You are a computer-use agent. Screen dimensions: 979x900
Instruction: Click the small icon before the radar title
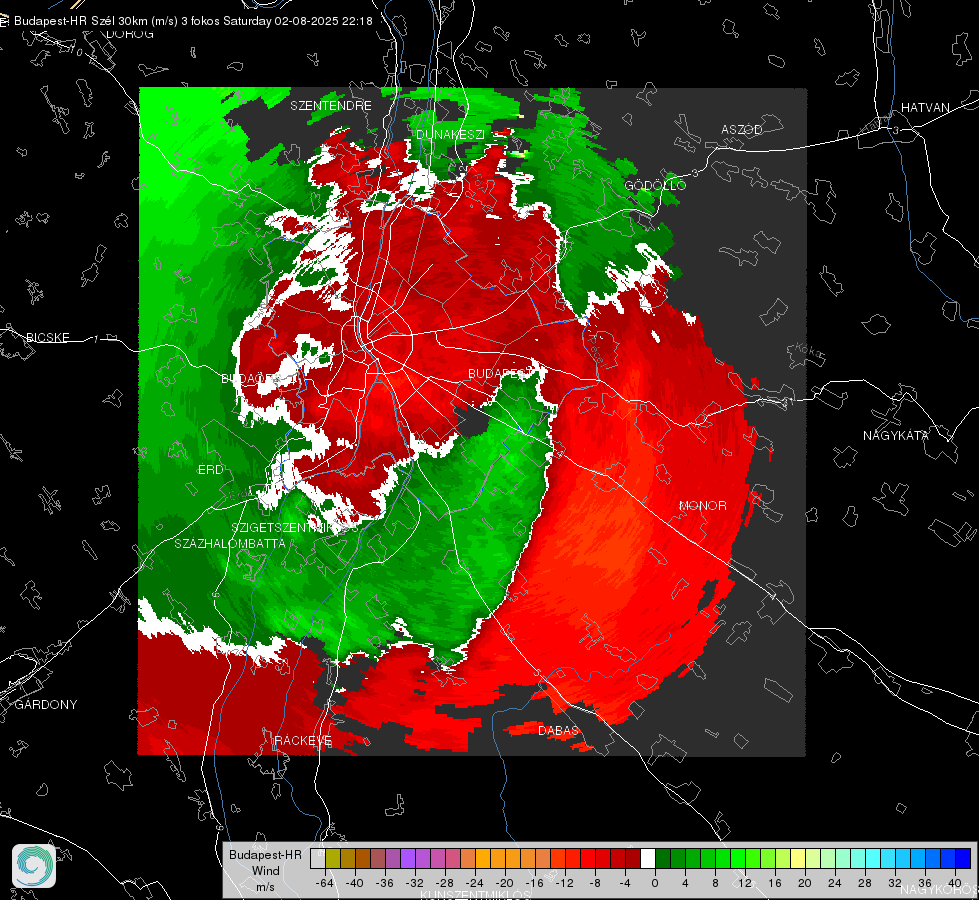(x=5, y=21)
